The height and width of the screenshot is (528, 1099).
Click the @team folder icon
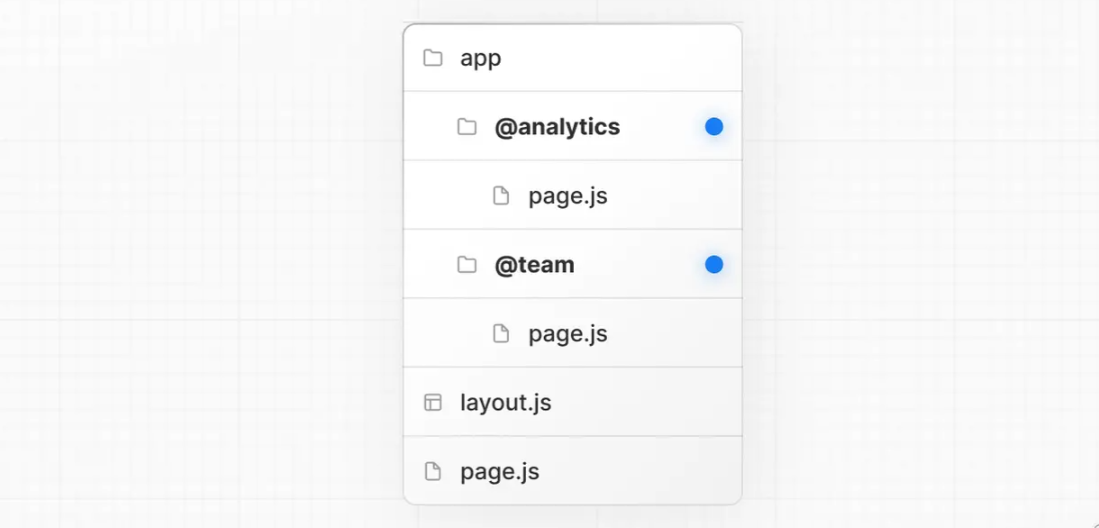click(466, 265)
